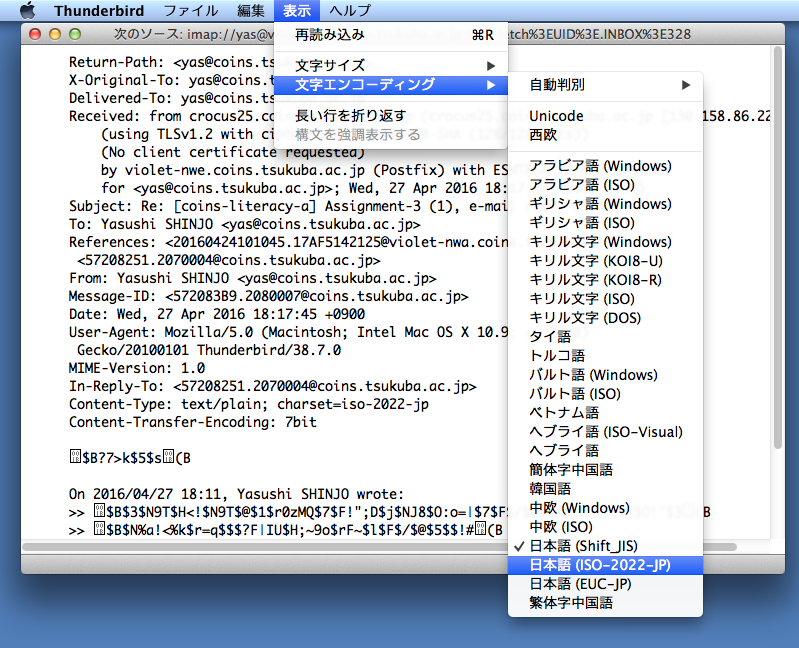Choose トルコ語 encoding
Image resolution: width=799 pixels, height=648 pixels.
tap(605, 356)
